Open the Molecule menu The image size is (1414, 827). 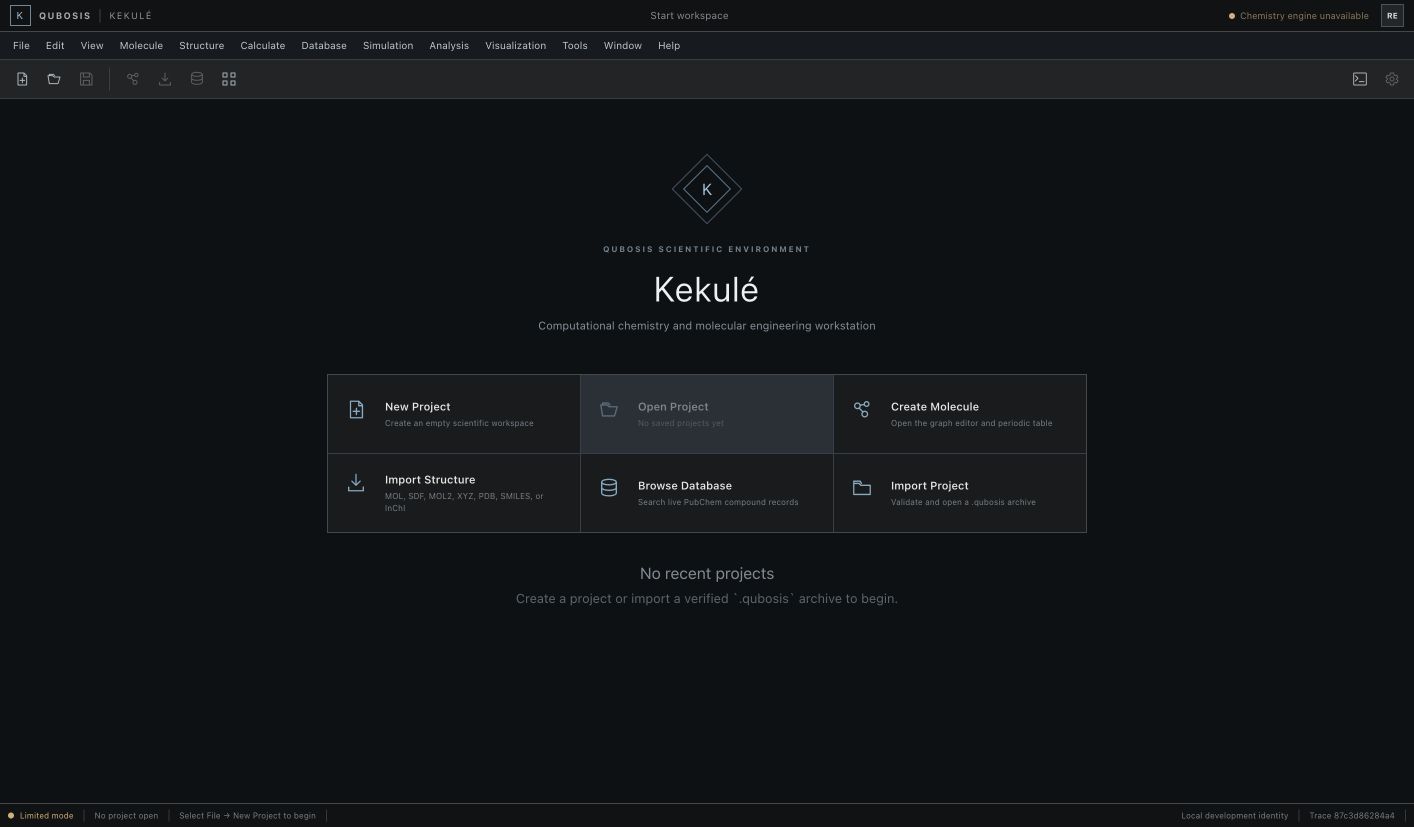coord(141,46)
